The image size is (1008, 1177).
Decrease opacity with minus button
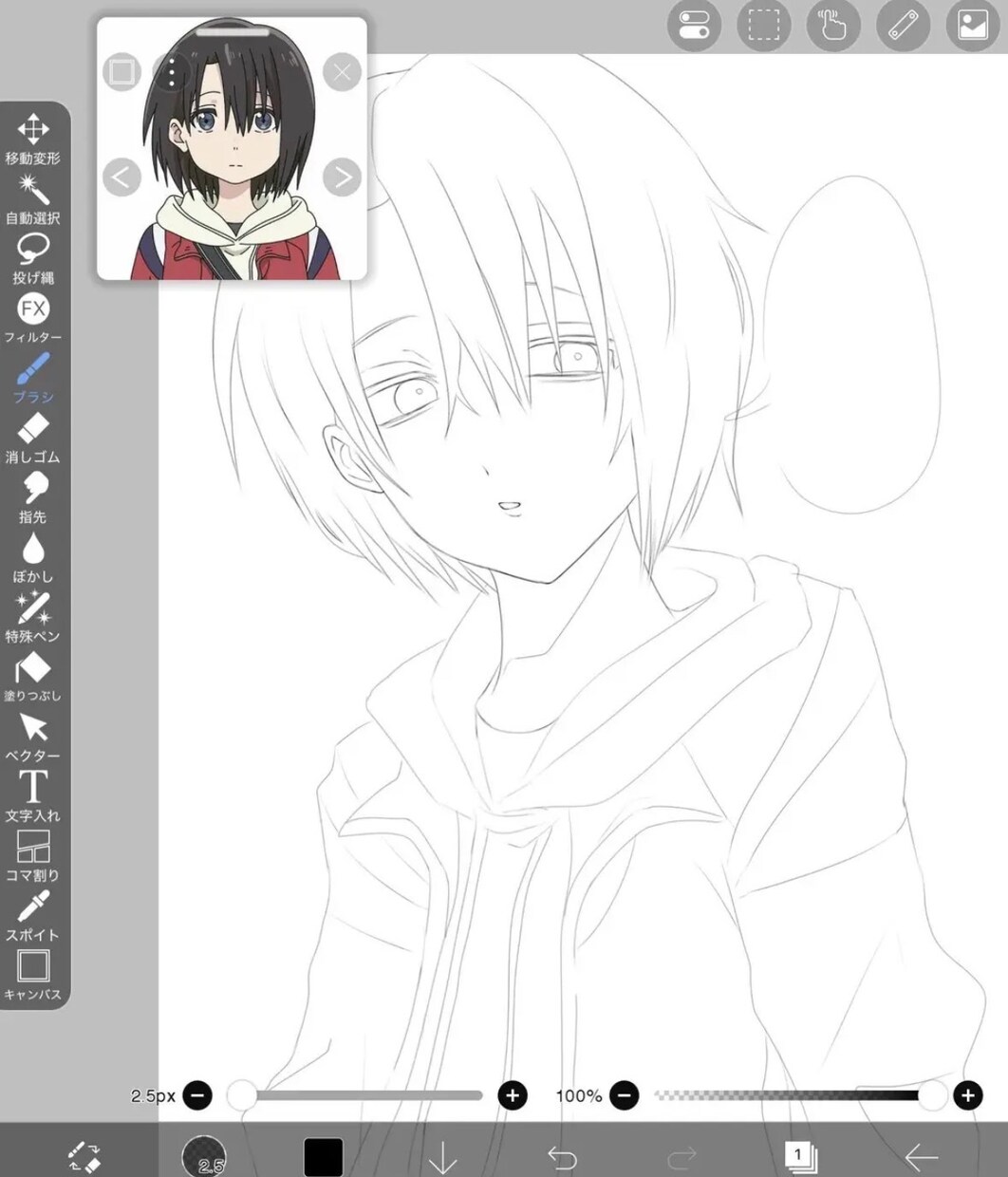pyautogui.click(x=624, y=1095)
